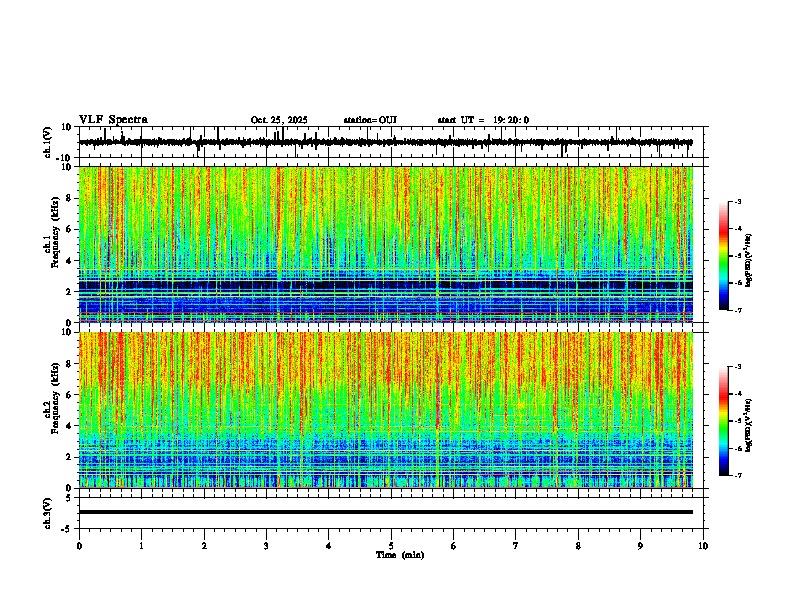Click the 'Time (min)' axis label

coord(400,555)
